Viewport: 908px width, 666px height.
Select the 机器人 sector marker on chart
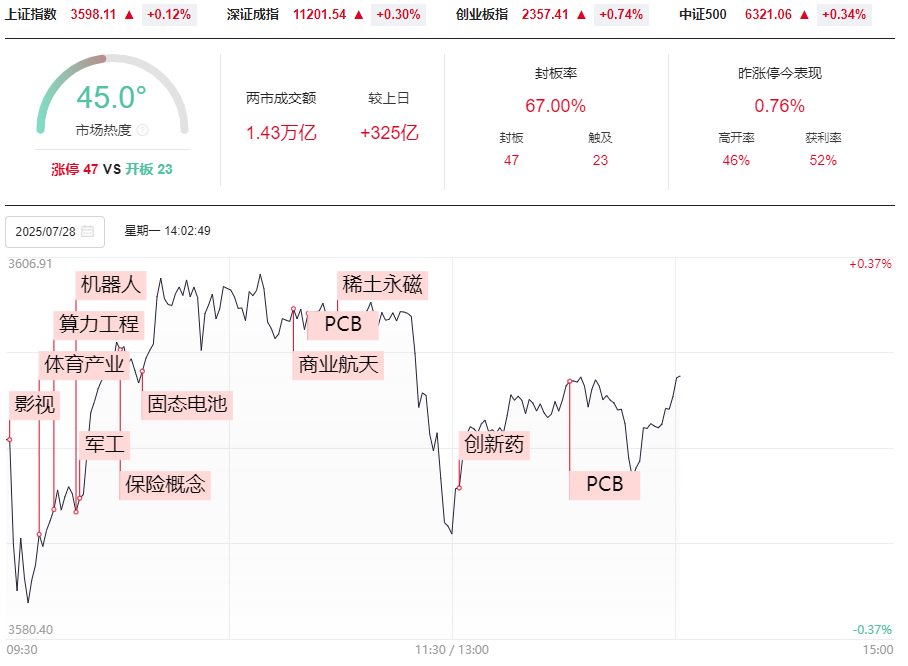(x=111, y=285)
